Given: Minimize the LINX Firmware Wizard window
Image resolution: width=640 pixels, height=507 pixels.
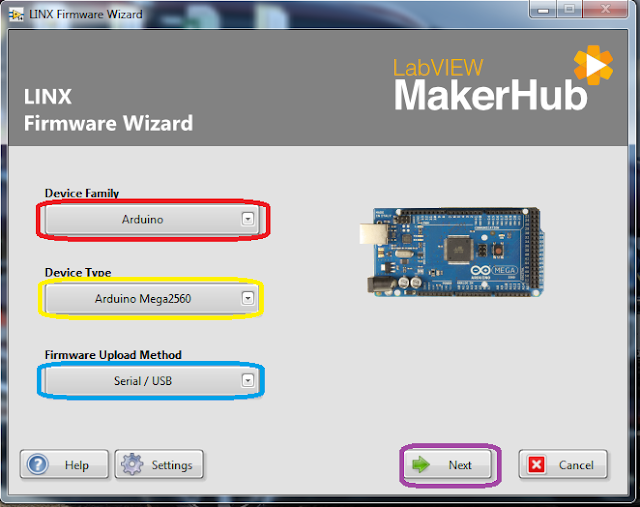Looking at the screenshot, I should (x=543, y=9).
